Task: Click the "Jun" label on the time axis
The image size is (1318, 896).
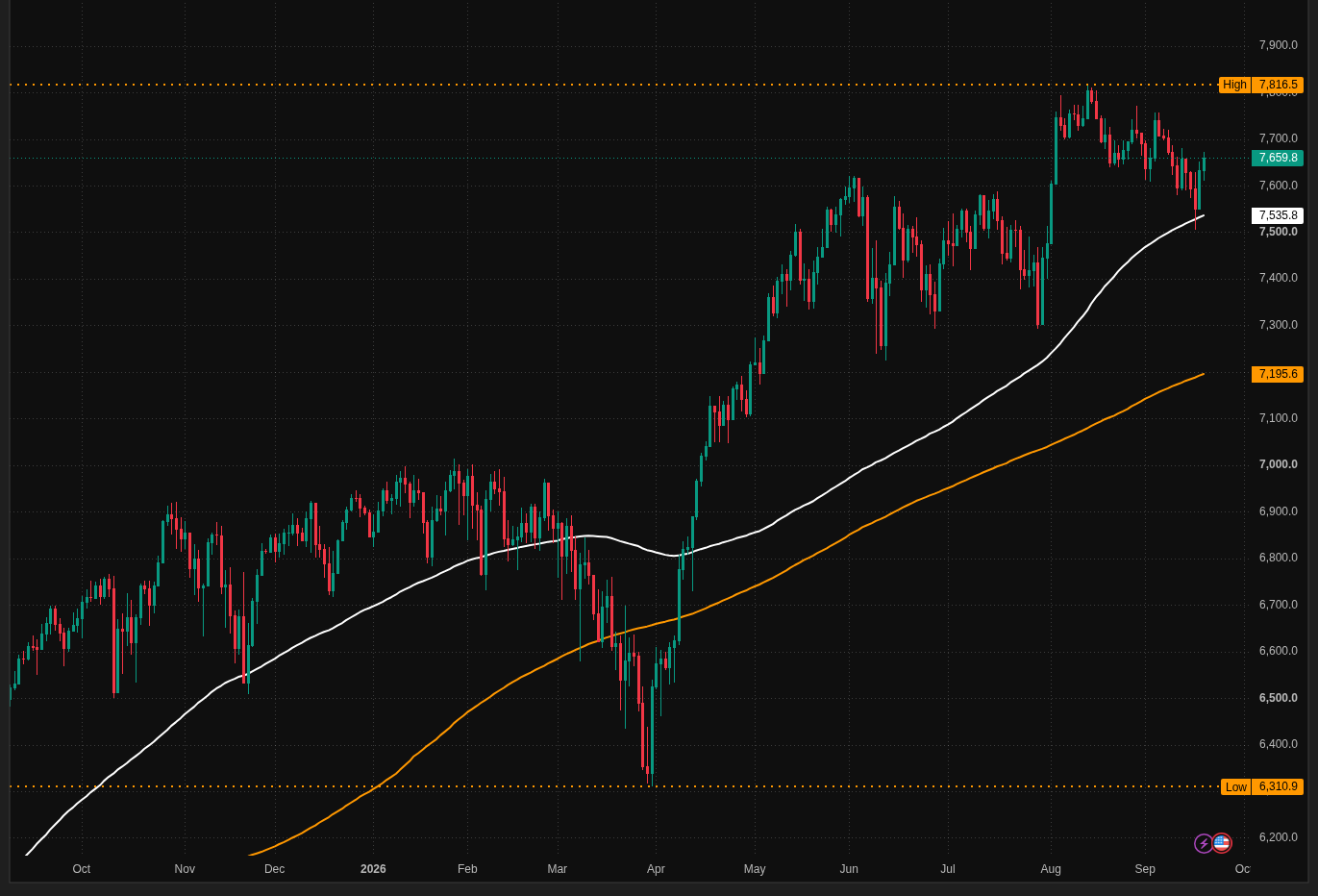Action: [x=849, y=869]
